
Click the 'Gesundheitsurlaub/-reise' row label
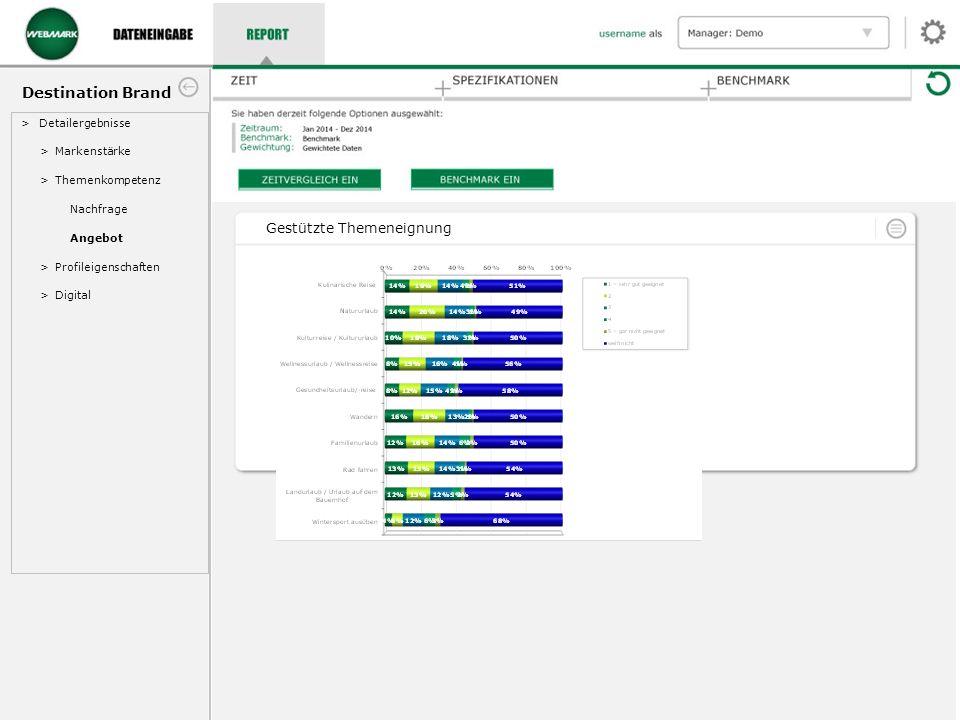pyautogui.click(x=336, y=389)
